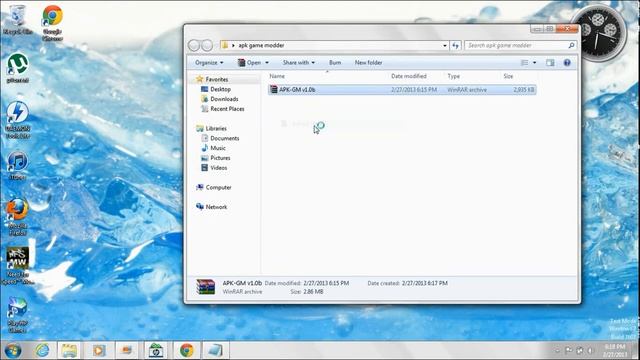Open the Play HP Games desktop icon
The image size is (640, 360).
tap(18, 314)
